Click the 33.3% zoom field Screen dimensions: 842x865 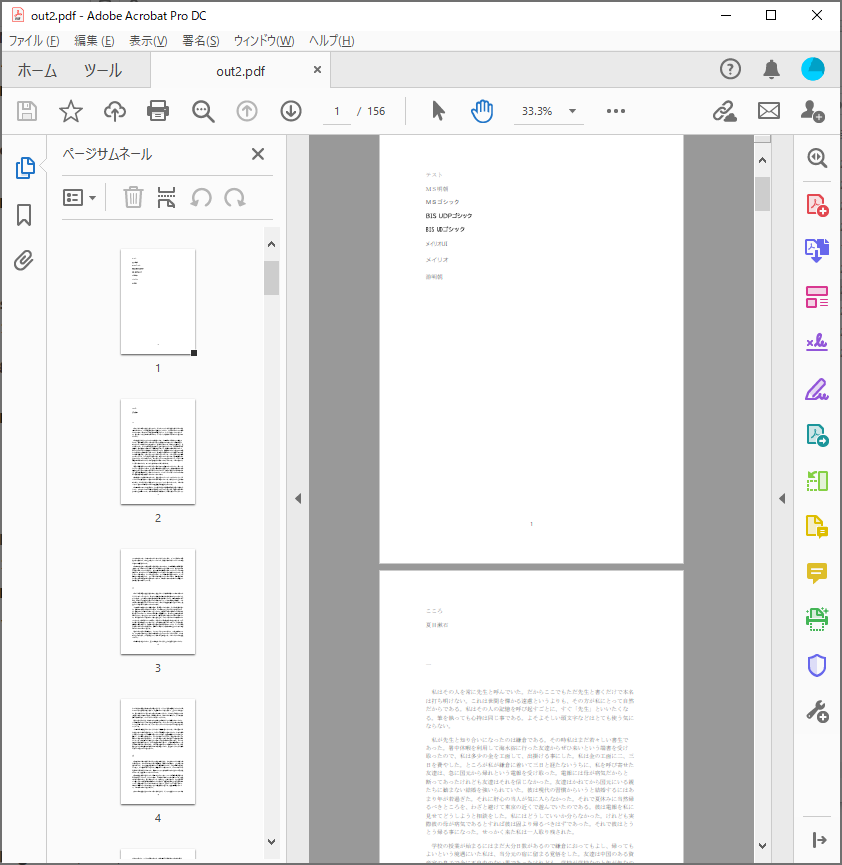537,111
